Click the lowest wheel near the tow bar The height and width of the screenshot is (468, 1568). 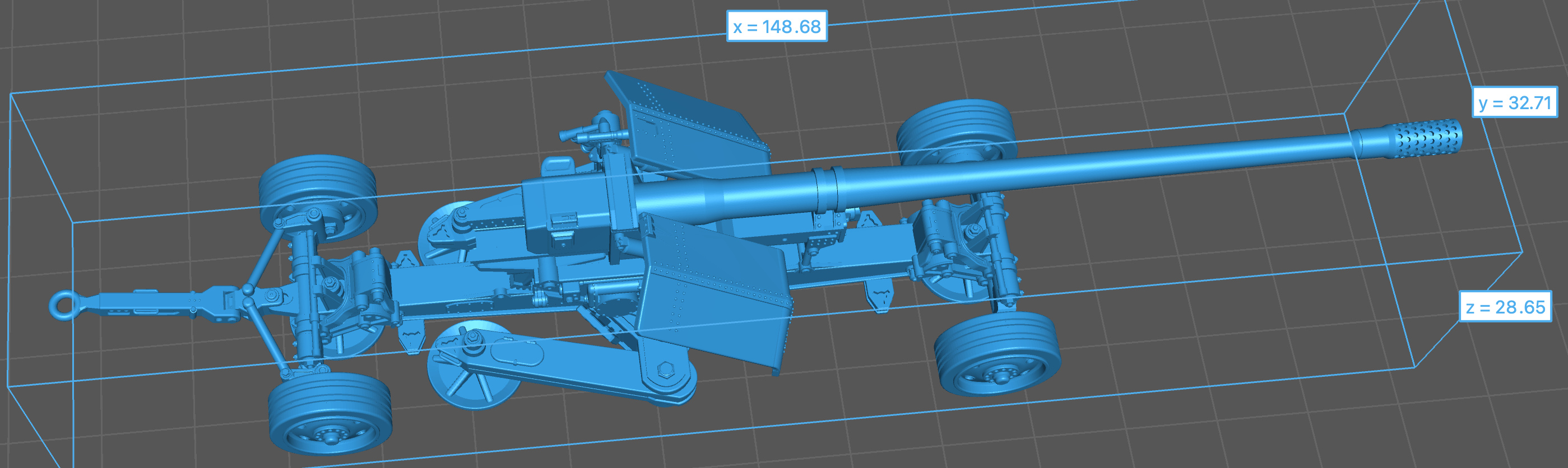(330, 413)
